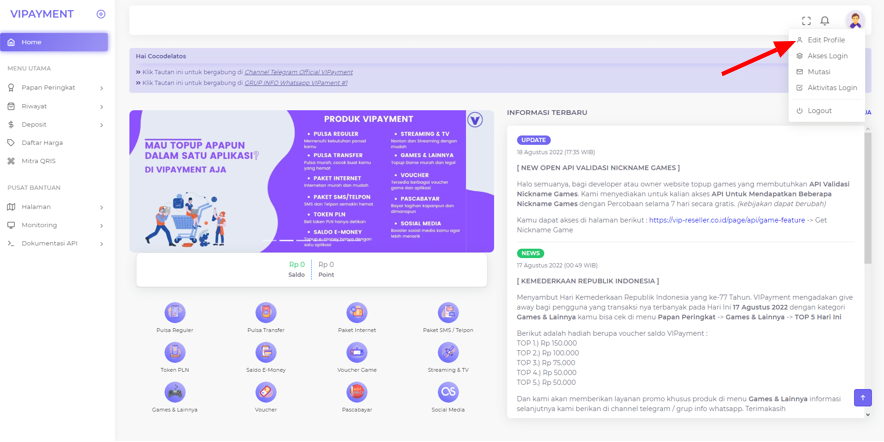Open the fullscreen toggle icon
Viewport: 884px width, 442px height.
click(x=806, y=21)
